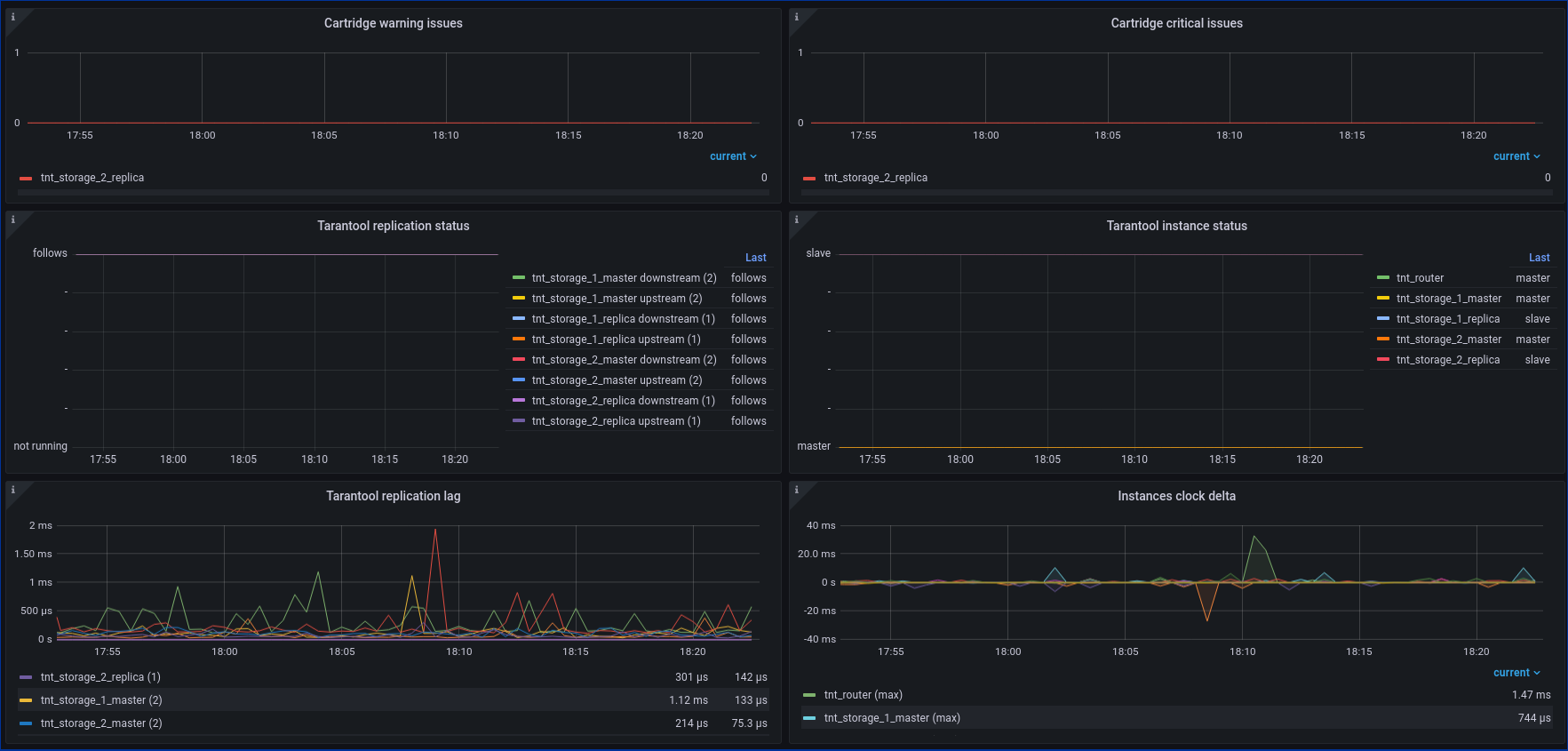The image size is (1568, 751).
Task: Open Tarantool replication lag panel title menu
Action: (393, 496)
